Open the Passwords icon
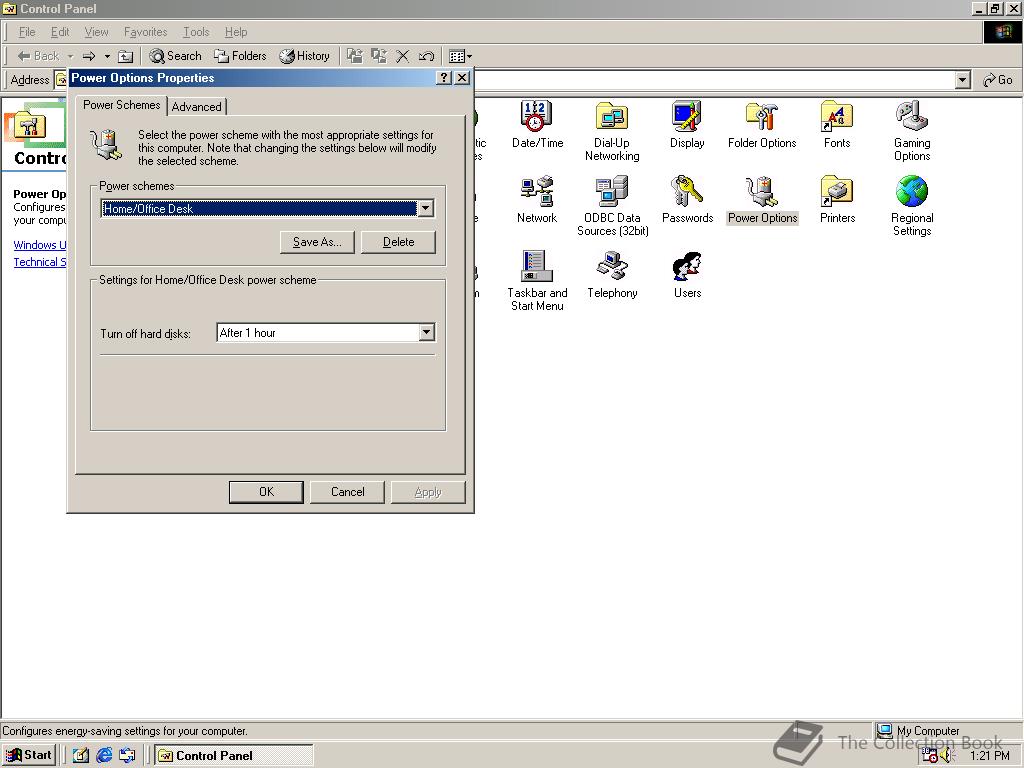 [x=687, y=200]
